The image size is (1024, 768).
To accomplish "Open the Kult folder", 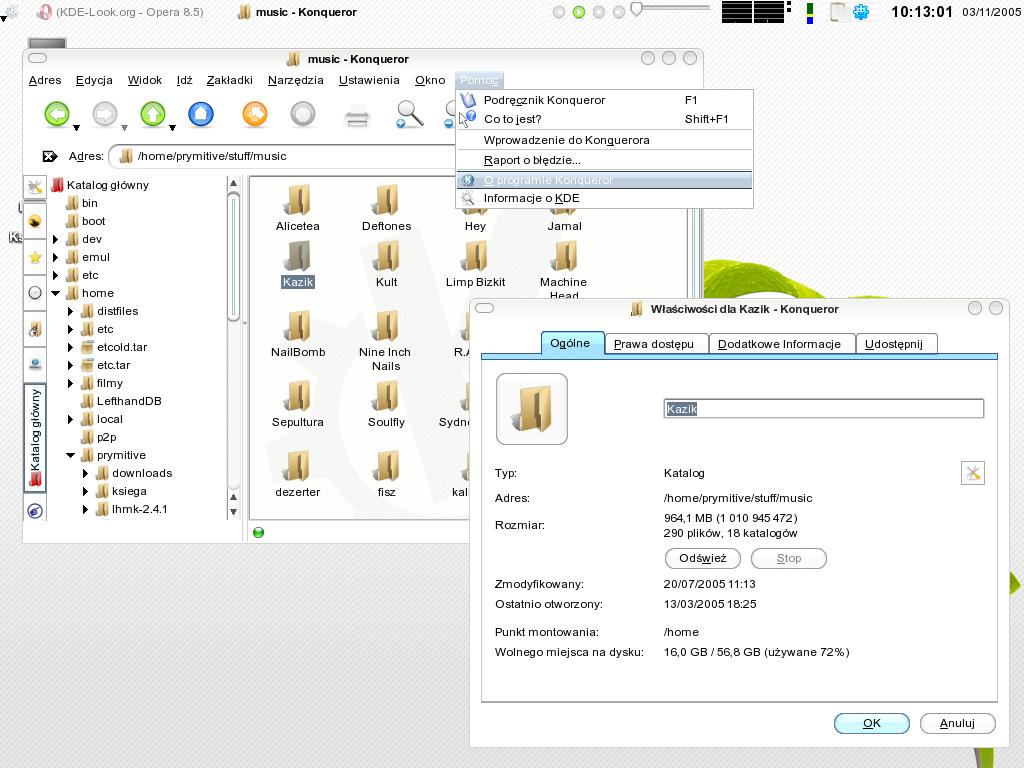I will pyautogui.click(x=387, y=264).
